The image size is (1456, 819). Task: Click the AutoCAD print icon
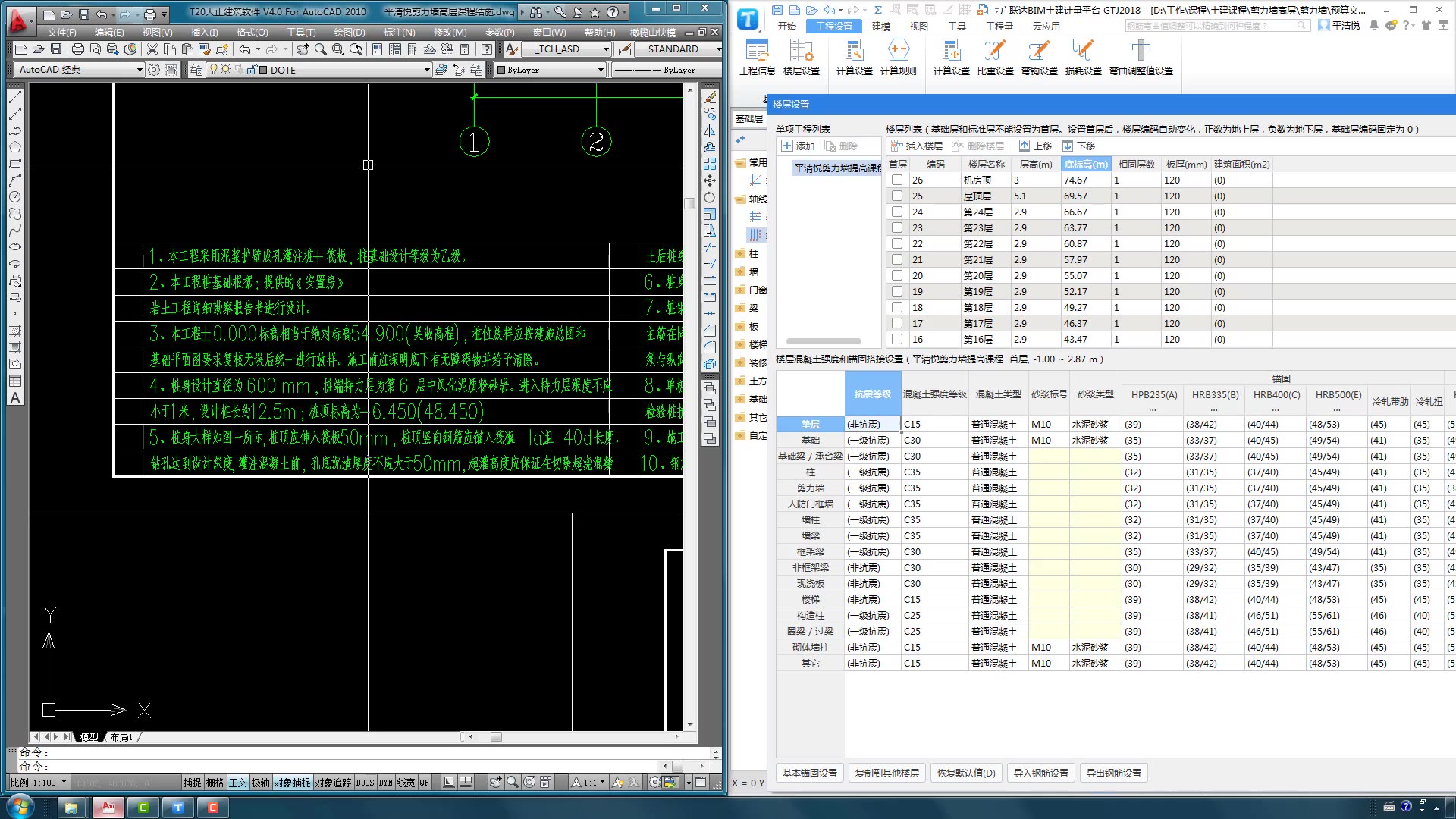click(x=77, y=49)
